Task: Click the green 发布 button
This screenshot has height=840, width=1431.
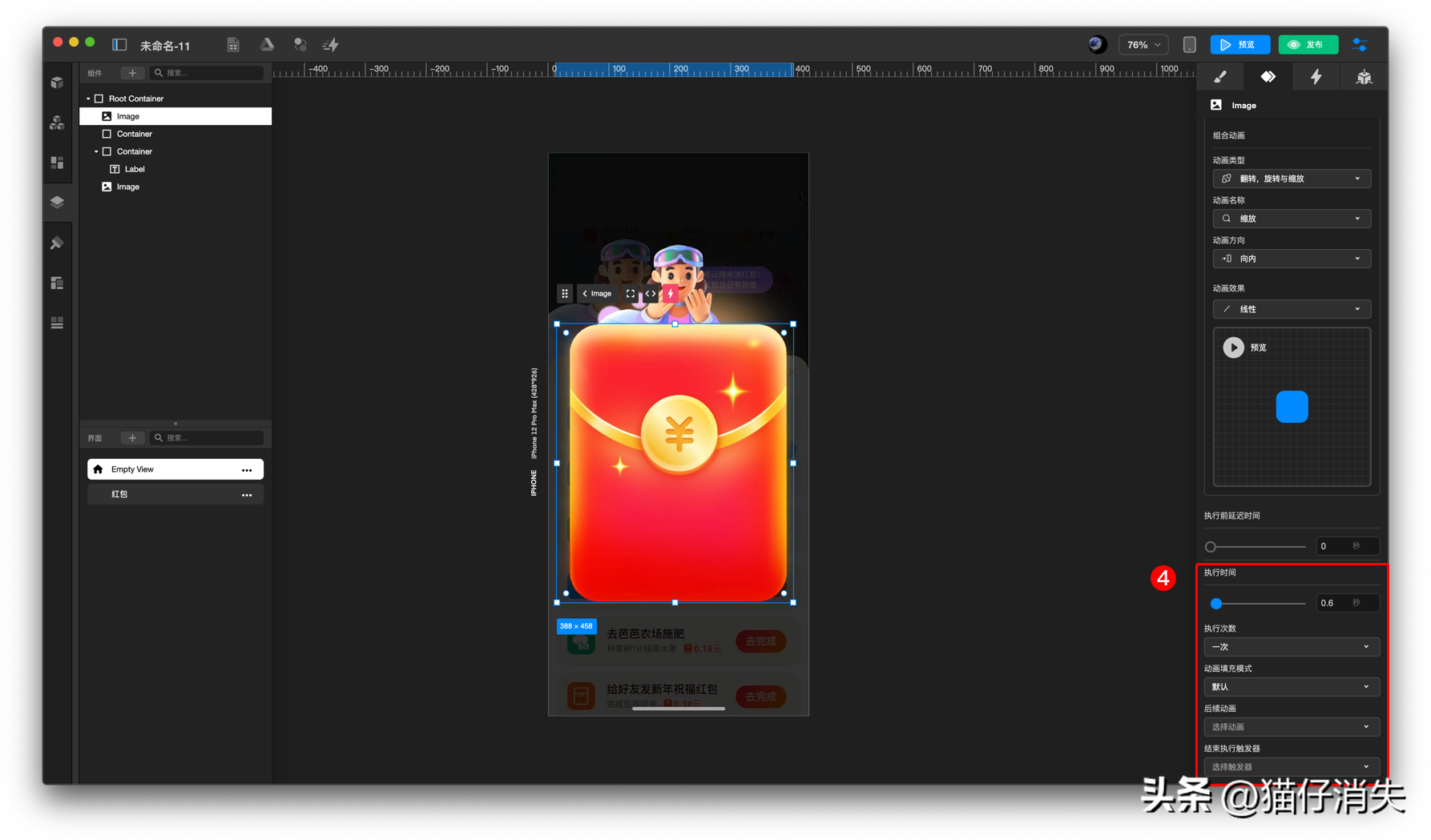Action: pyautogui.click(x=1308, y=45)
